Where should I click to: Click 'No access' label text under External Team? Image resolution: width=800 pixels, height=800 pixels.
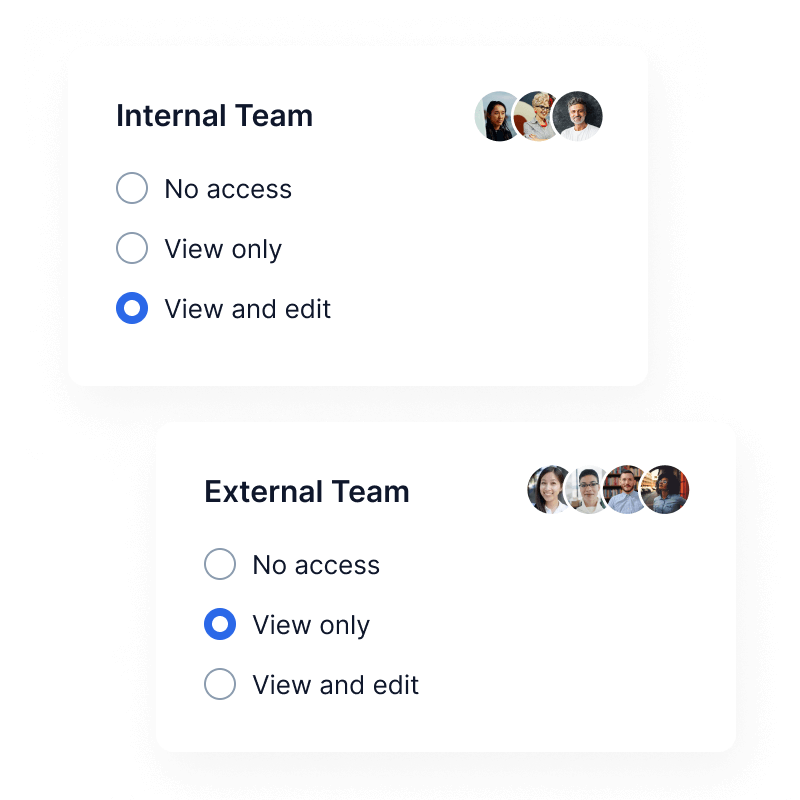316,565
